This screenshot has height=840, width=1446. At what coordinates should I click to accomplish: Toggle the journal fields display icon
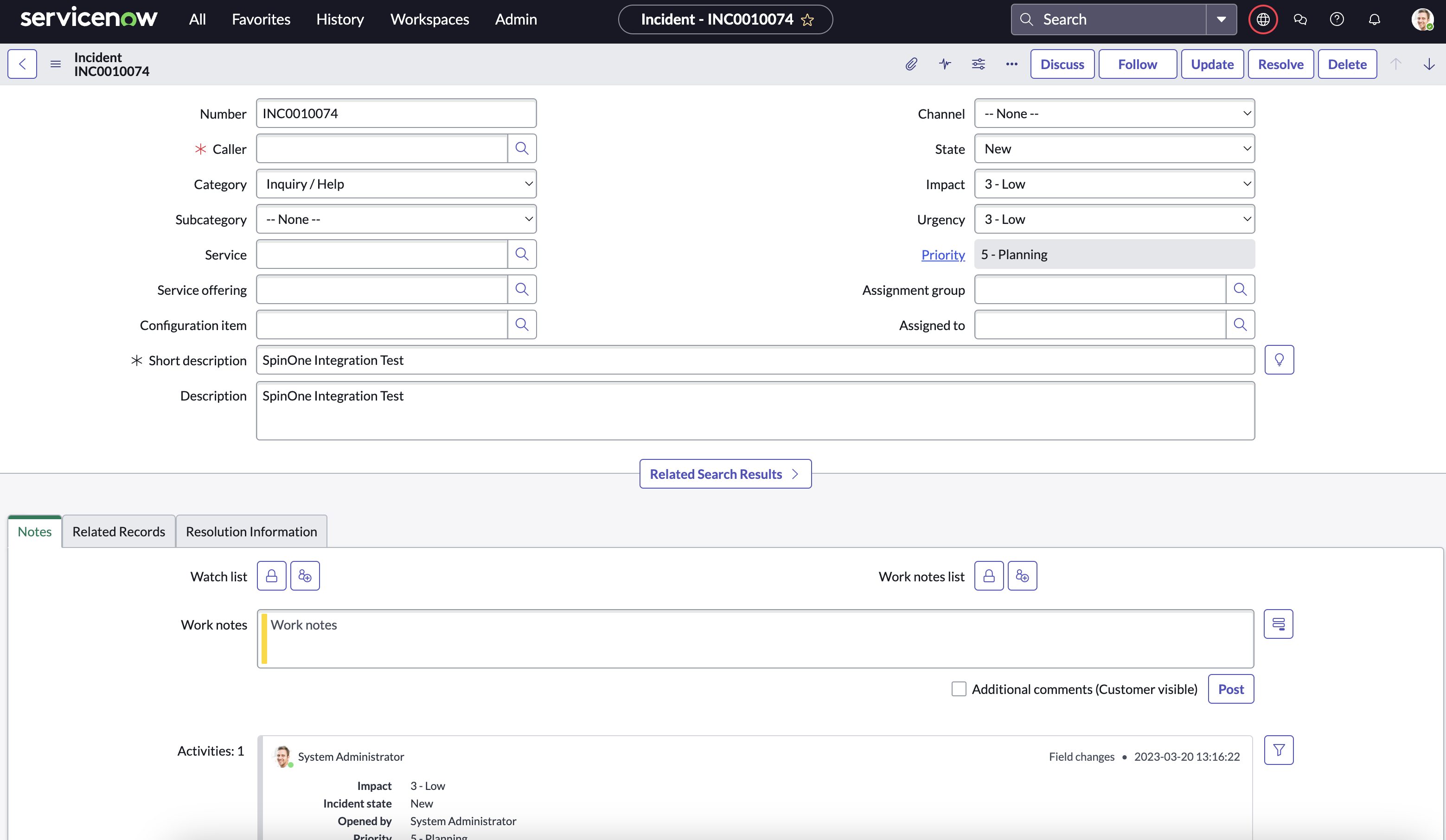[1279, 624]
